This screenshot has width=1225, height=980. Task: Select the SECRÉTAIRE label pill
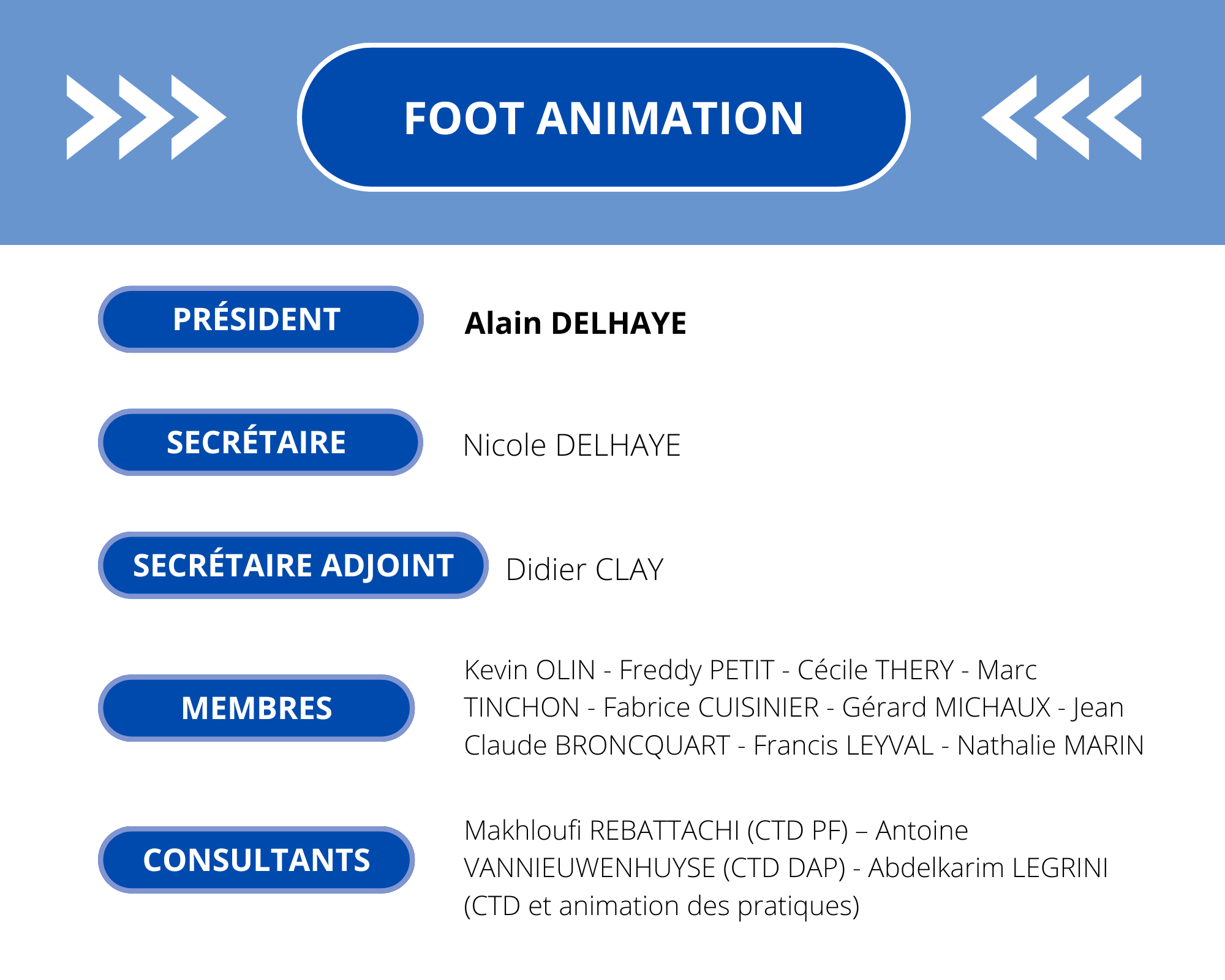[x=260, y=442]
